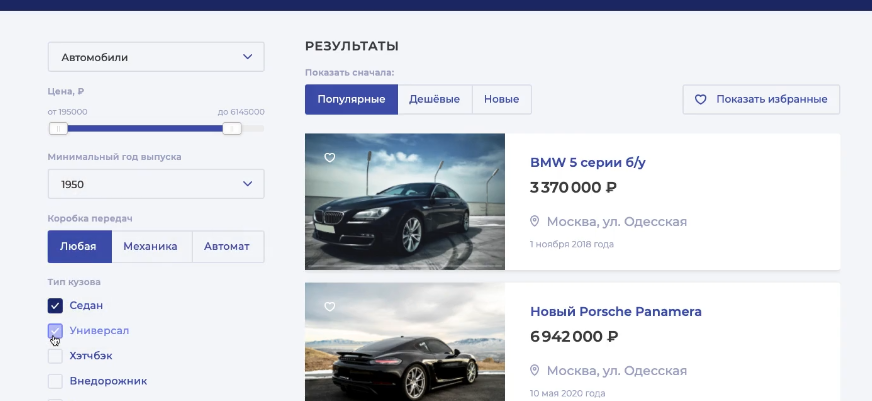Click location pin icon of BMW listing
The width and height of the screenshot is (872, 401).
535,221
